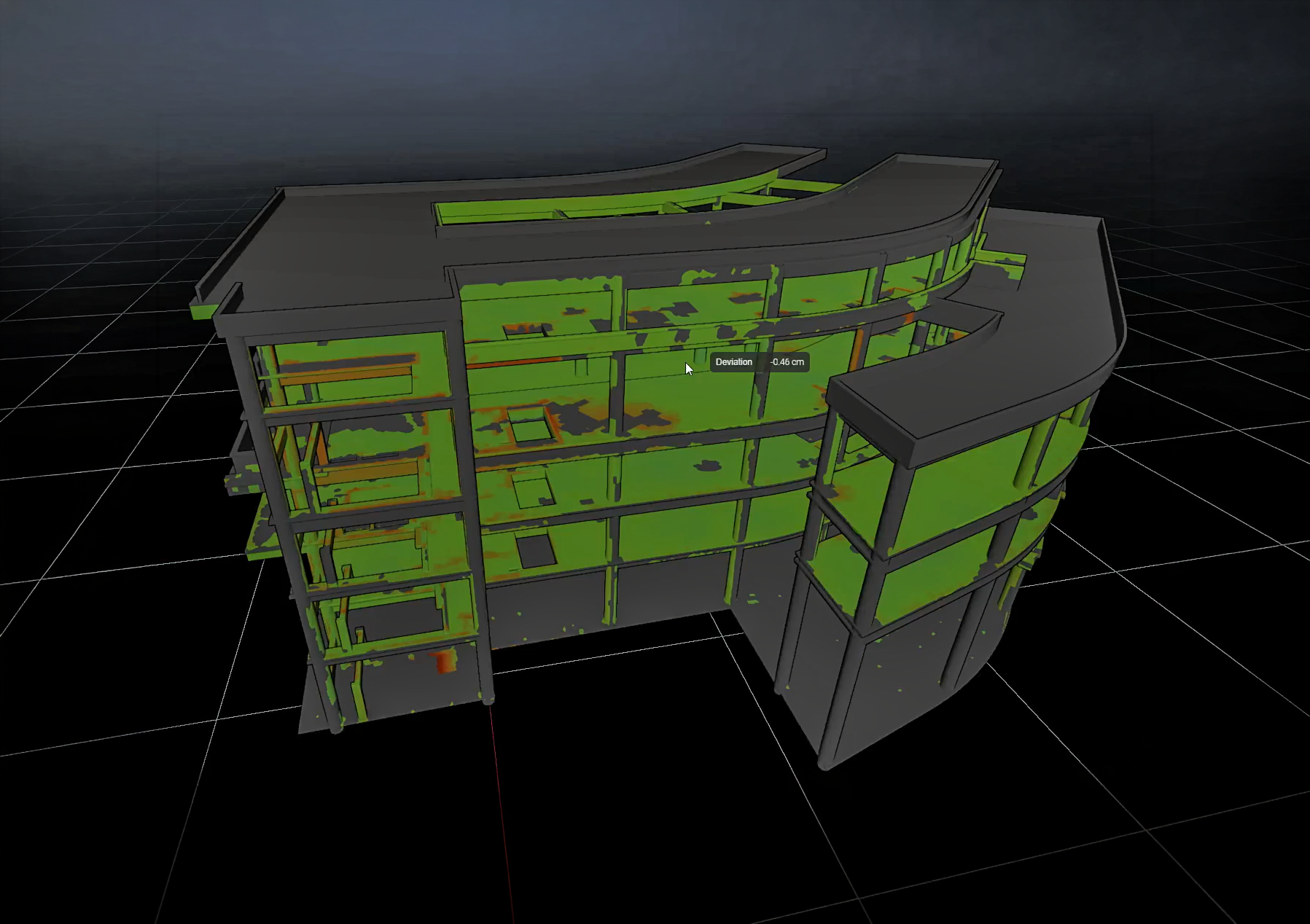Probe the orange beam in the upper-left bay
The image size is (1310, 924).
pos(343,377)
